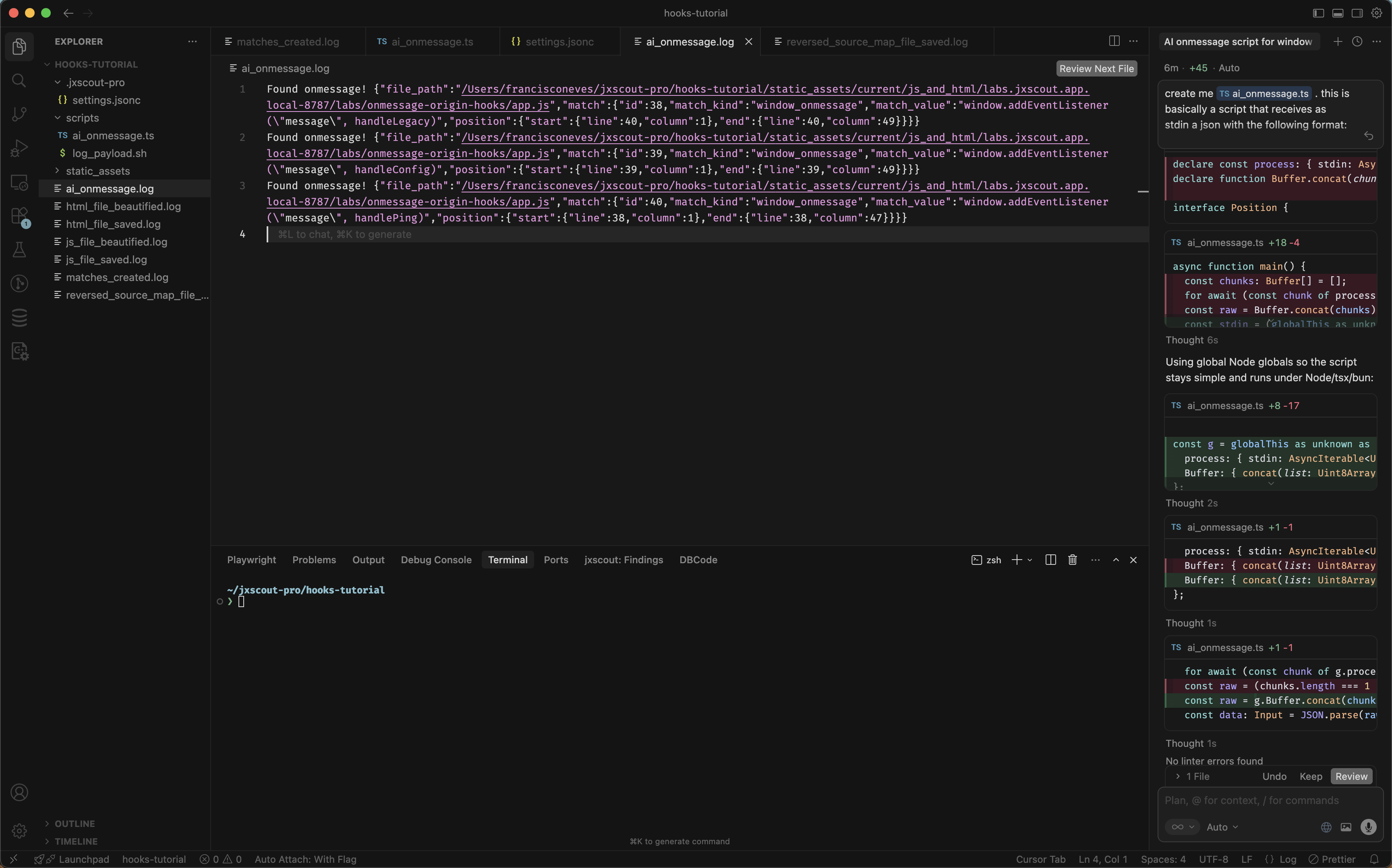This screenshot has height=868, width=1392.
Task: Open Manage gear in activity bar
Action: (19, 830)
